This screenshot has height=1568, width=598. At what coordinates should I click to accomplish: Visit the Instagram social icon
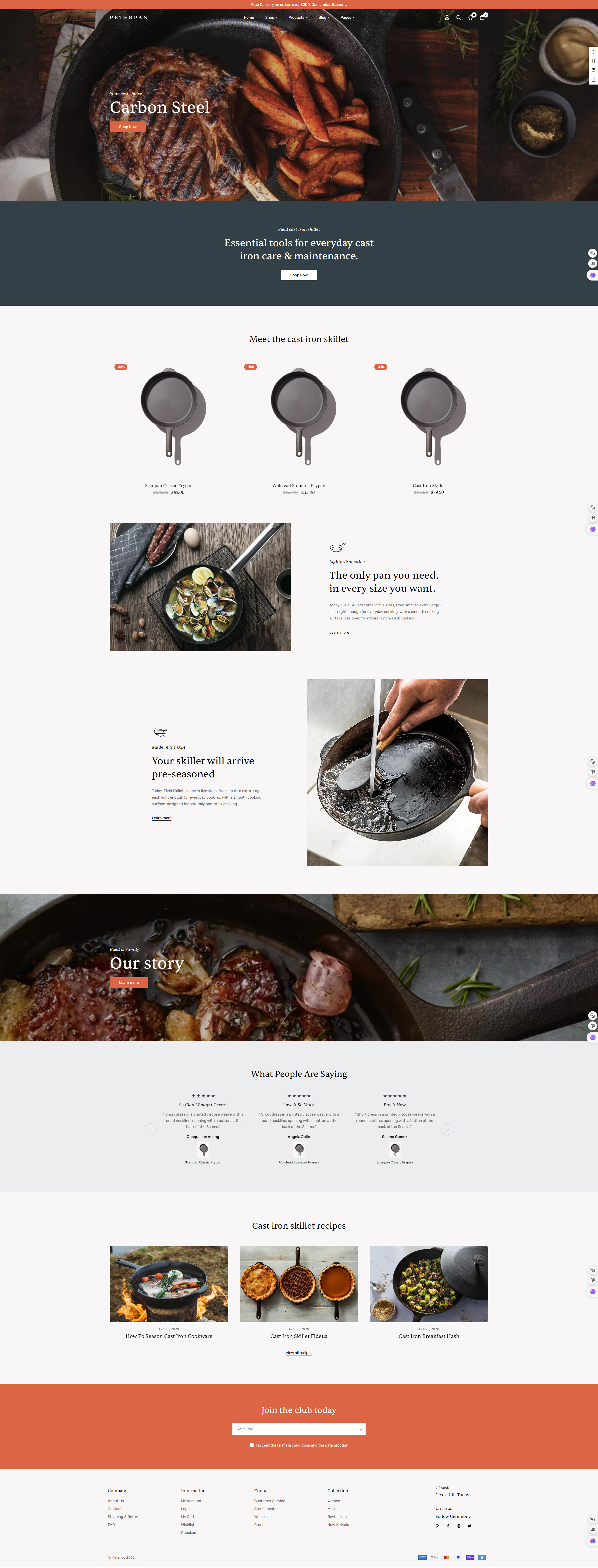pos(459,1526)
